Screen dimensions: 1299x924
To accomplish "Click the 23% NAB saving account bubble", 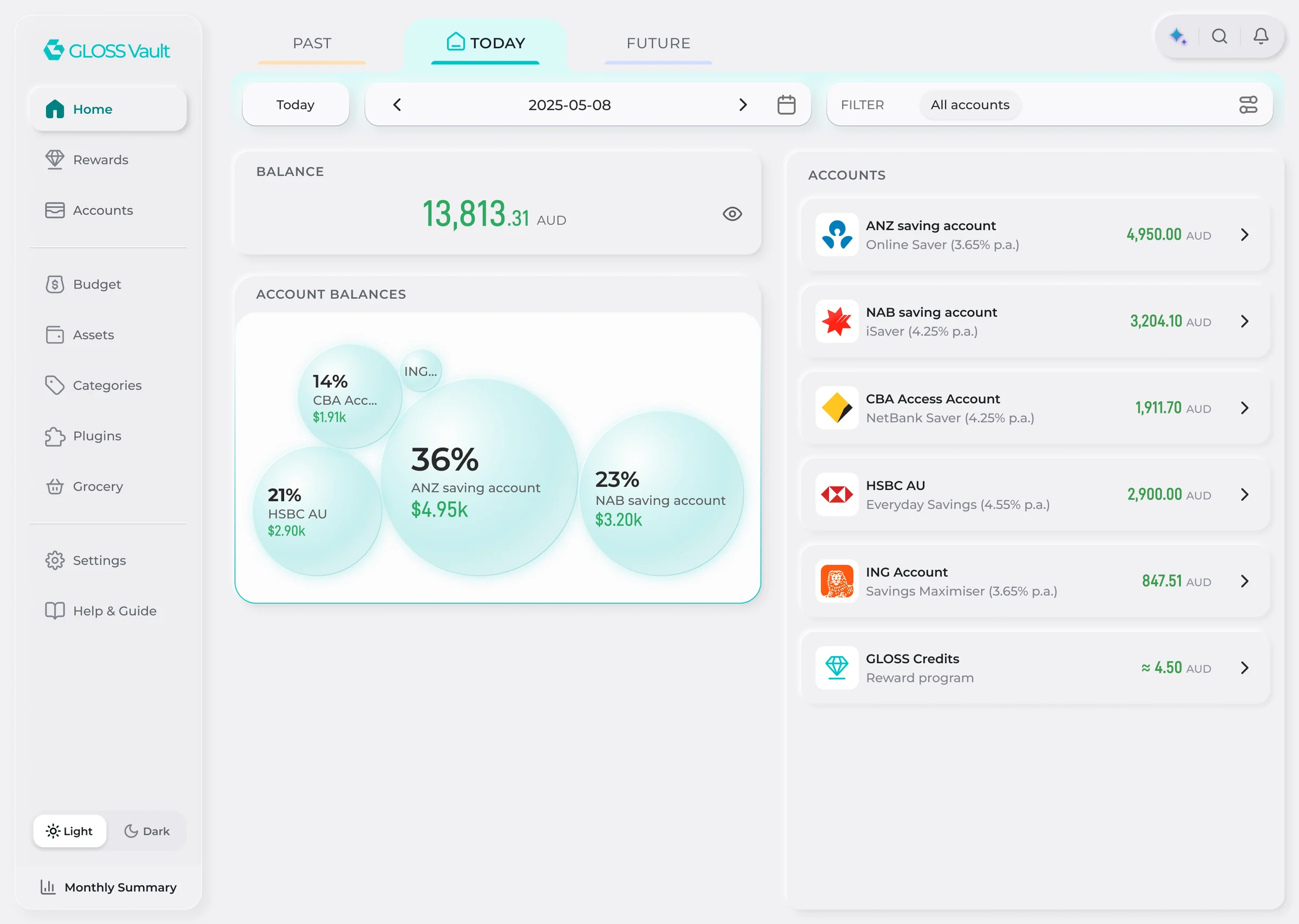I will click(x=661, y=493).
